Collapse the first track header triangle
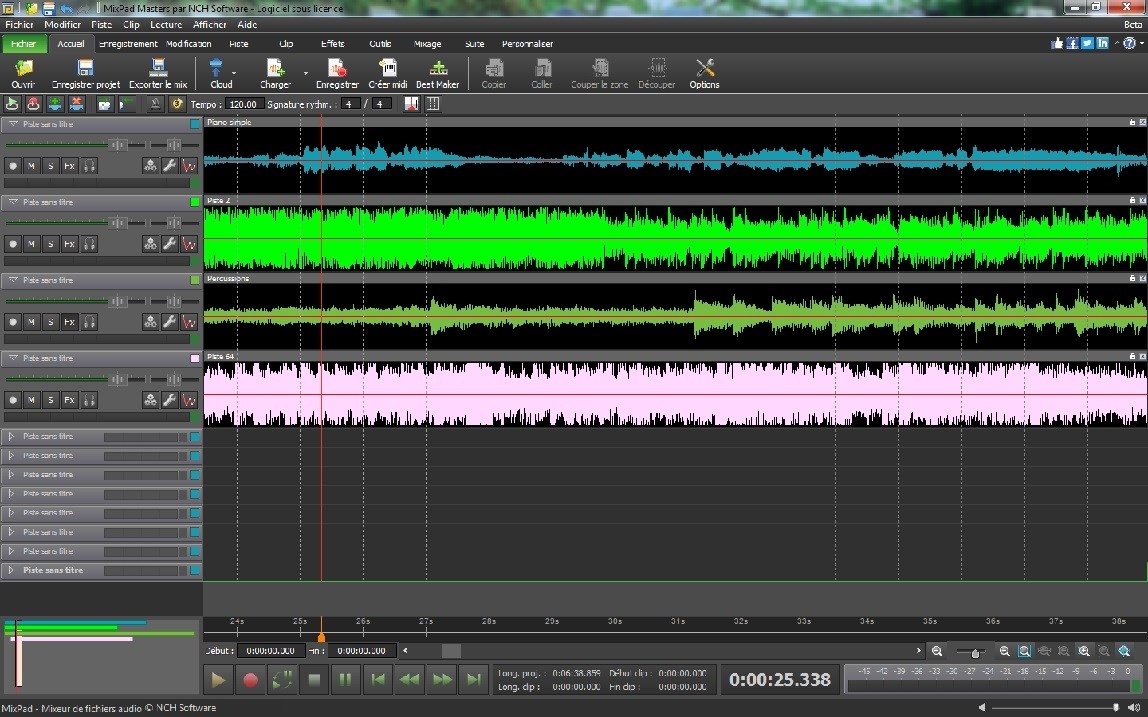This screenshot has height=717, width=1148. click(x=12, y=124)
